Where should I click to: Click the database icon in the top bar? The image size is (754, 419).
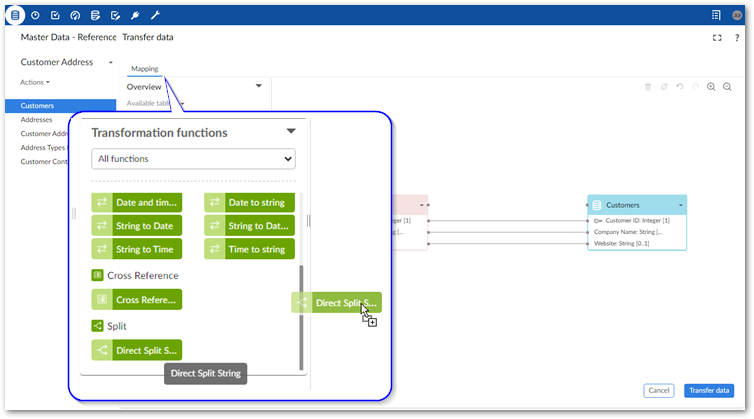click(16, 15)
